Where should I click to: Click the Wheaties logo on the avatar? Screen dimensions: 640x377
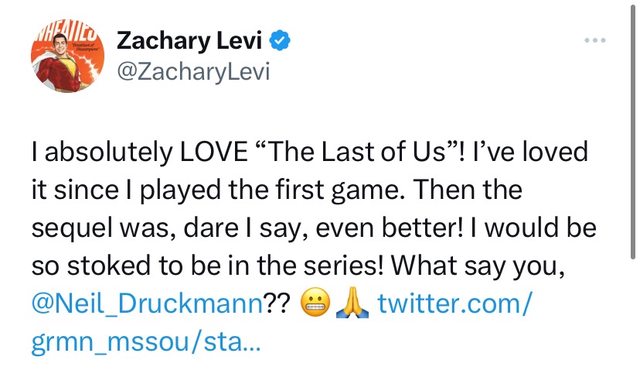pyautogui.click(x=65, y=32)
